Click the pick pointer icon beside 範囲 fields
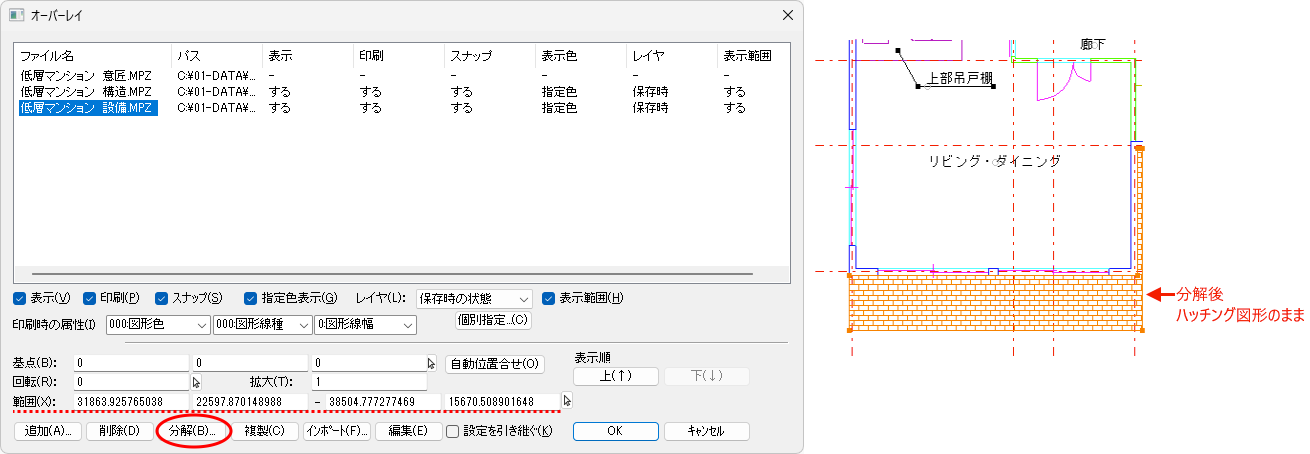 568,401
